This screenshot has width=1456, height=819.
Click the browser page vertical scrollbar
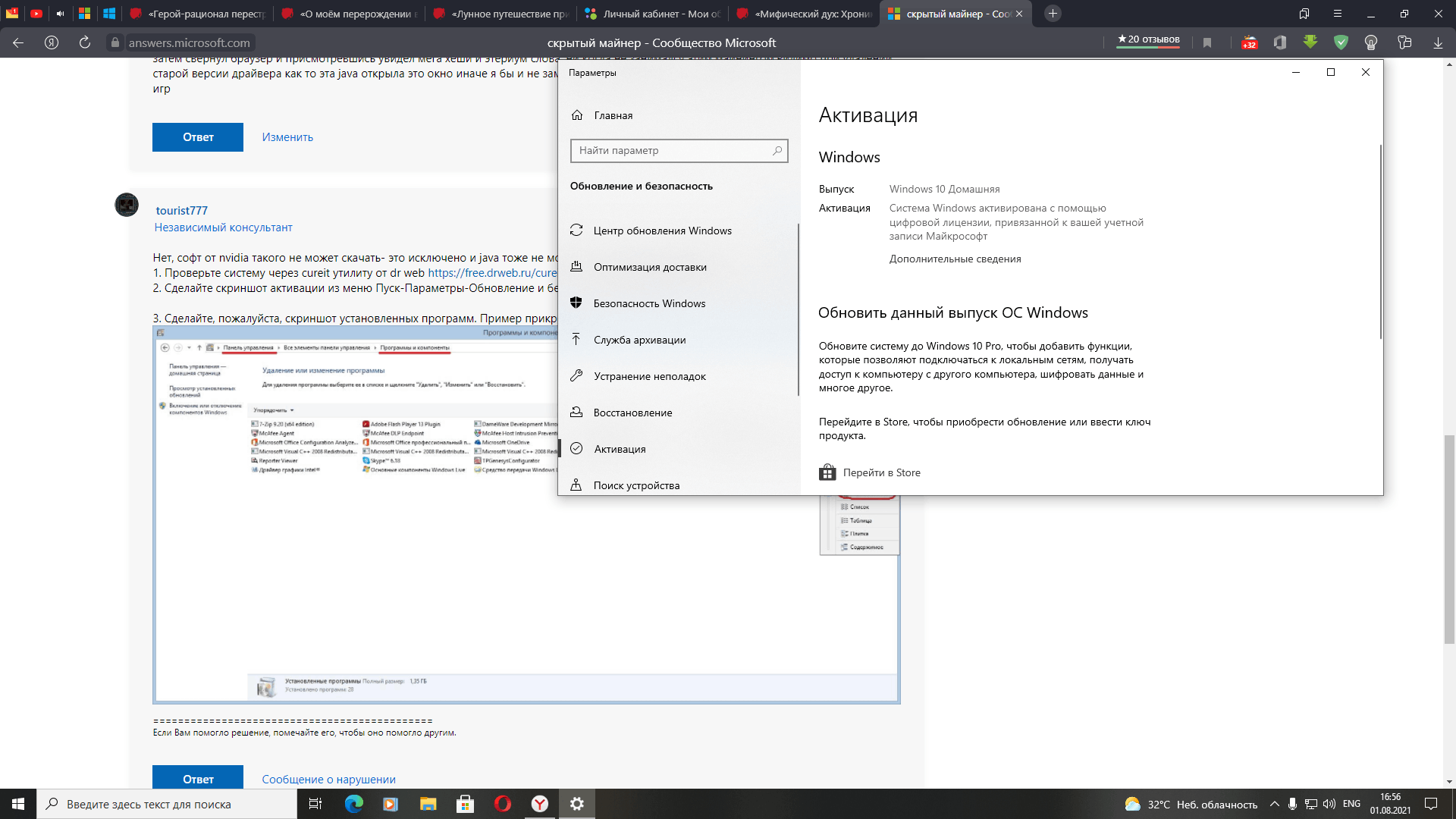[x=1449, y=538]
